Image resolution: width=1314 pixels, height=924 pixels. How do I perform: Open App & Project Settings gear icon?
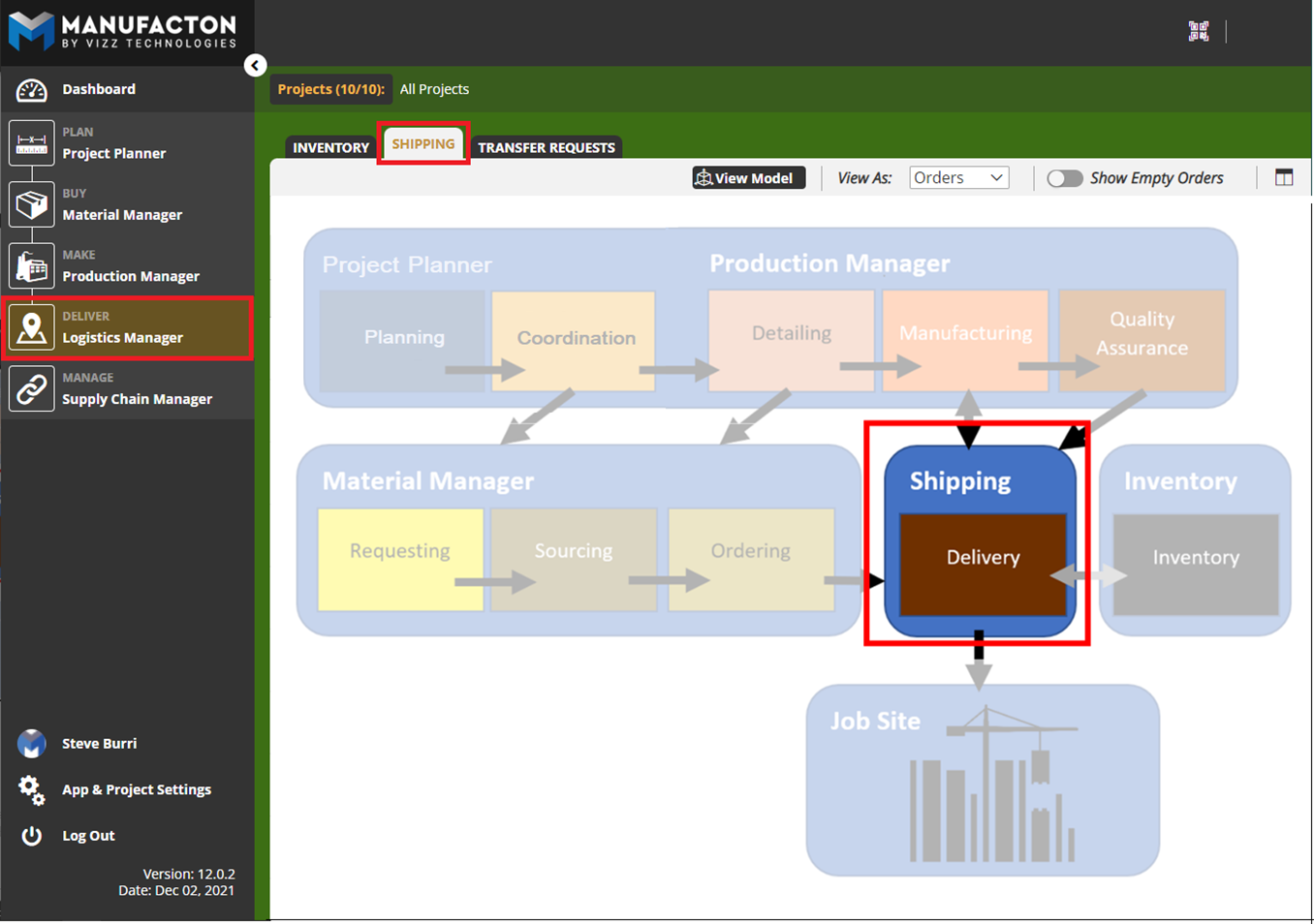point(31,790)
